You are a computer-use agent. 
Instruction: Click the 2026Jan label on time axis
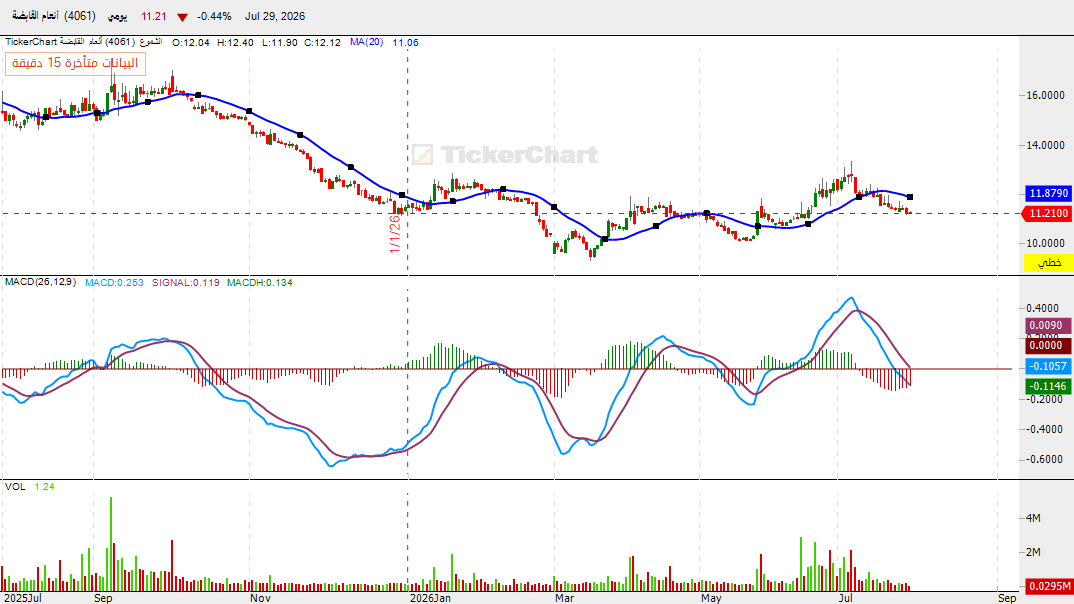(x=430, y=598)
